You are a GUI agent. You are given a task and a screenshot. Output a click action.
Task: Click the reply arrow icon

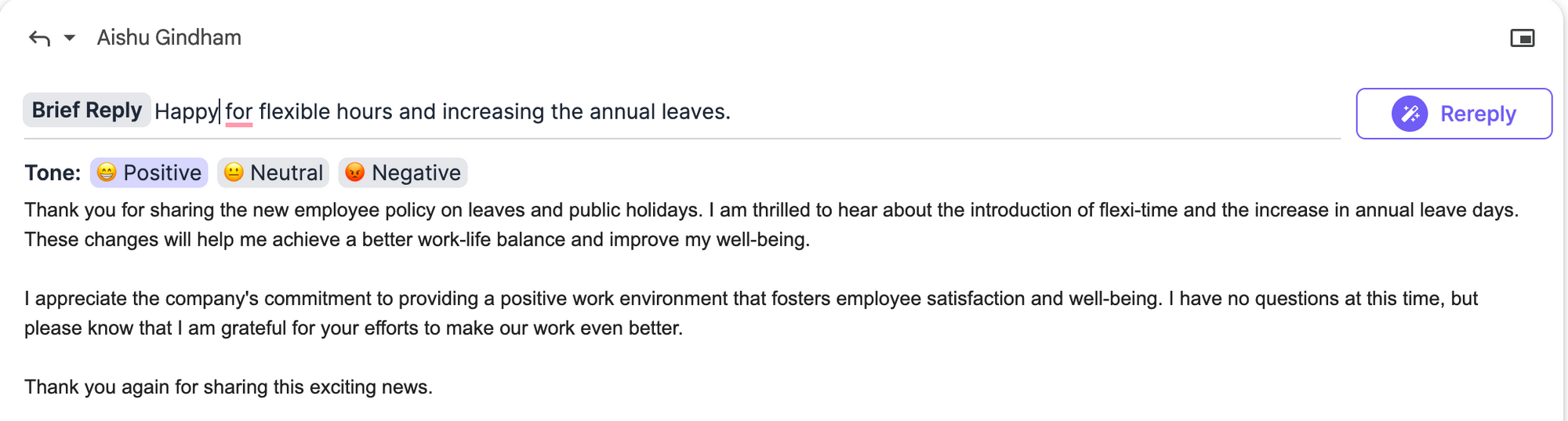tap(39, 38)
